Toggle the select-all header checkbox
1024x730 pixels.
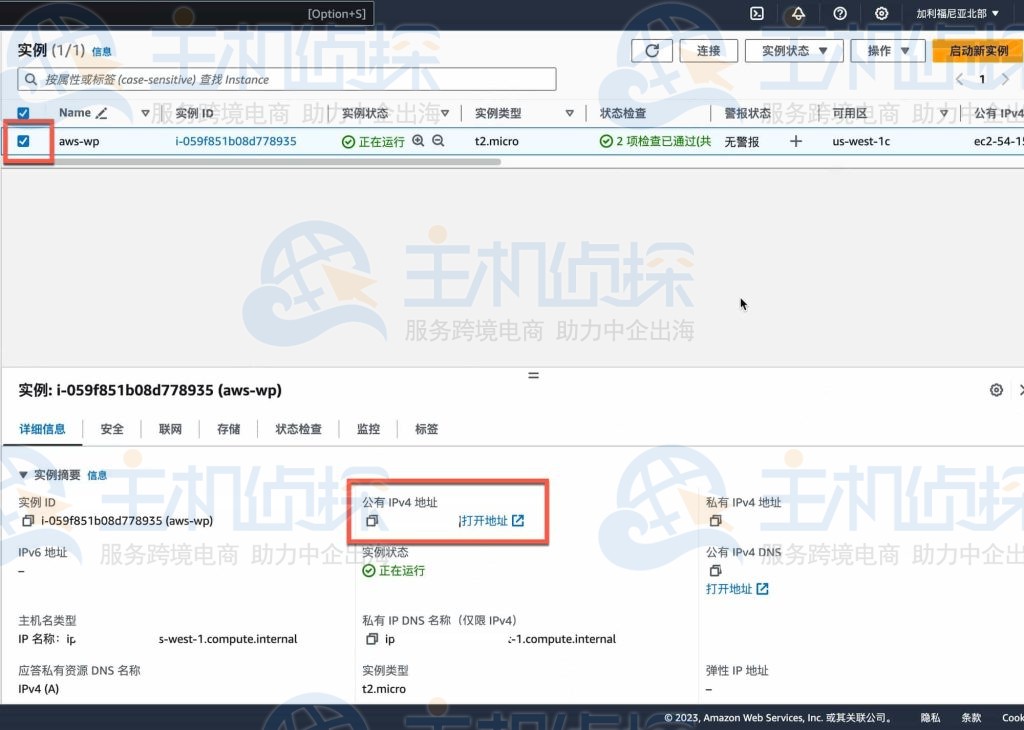click(x=24, y=113)
